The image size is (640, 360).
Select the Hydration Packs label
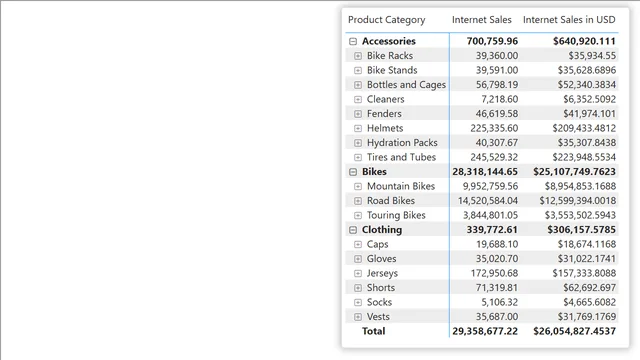pyautogui.click(x=402, y=142)
